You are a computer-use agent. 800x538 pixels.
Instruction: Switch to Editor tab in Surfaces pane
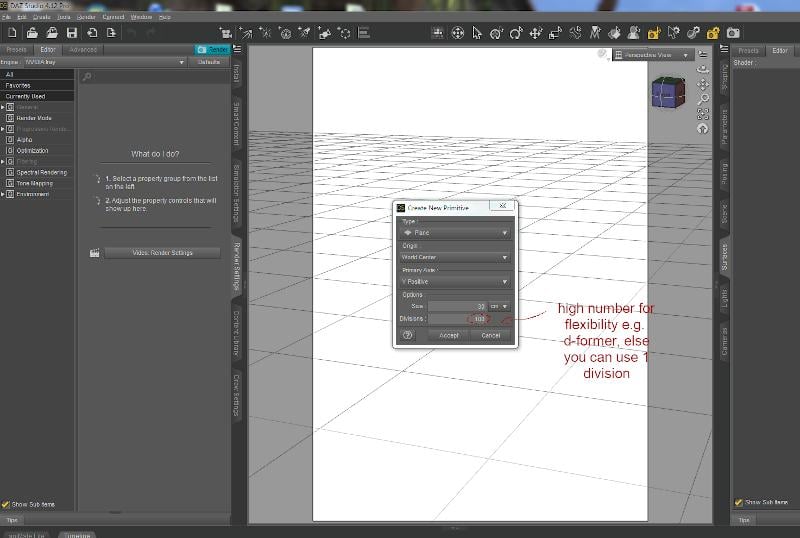pyautogui.click(x=780, y=51)
